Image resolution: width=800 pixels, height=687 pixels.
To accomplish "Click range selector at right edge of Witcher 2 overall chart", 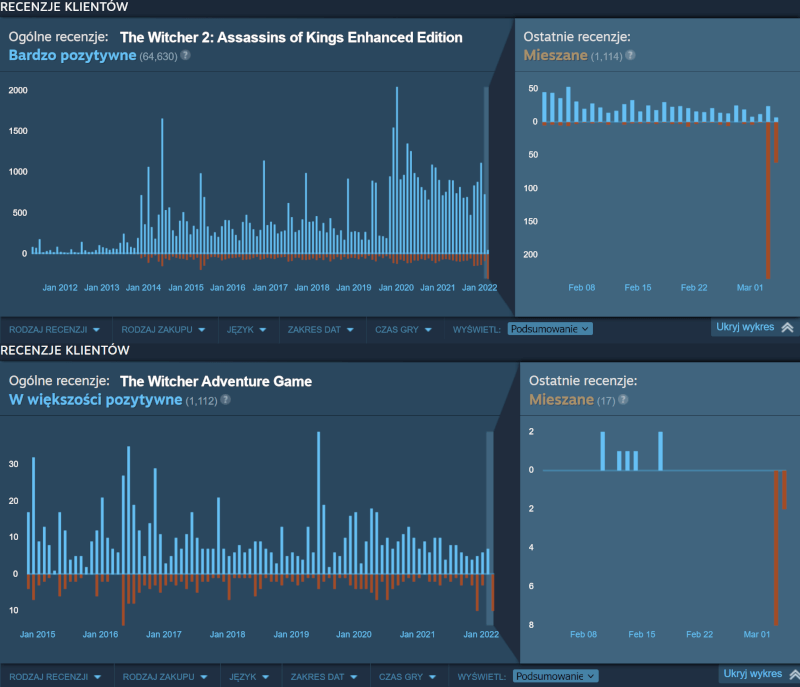I will (487, 170).
